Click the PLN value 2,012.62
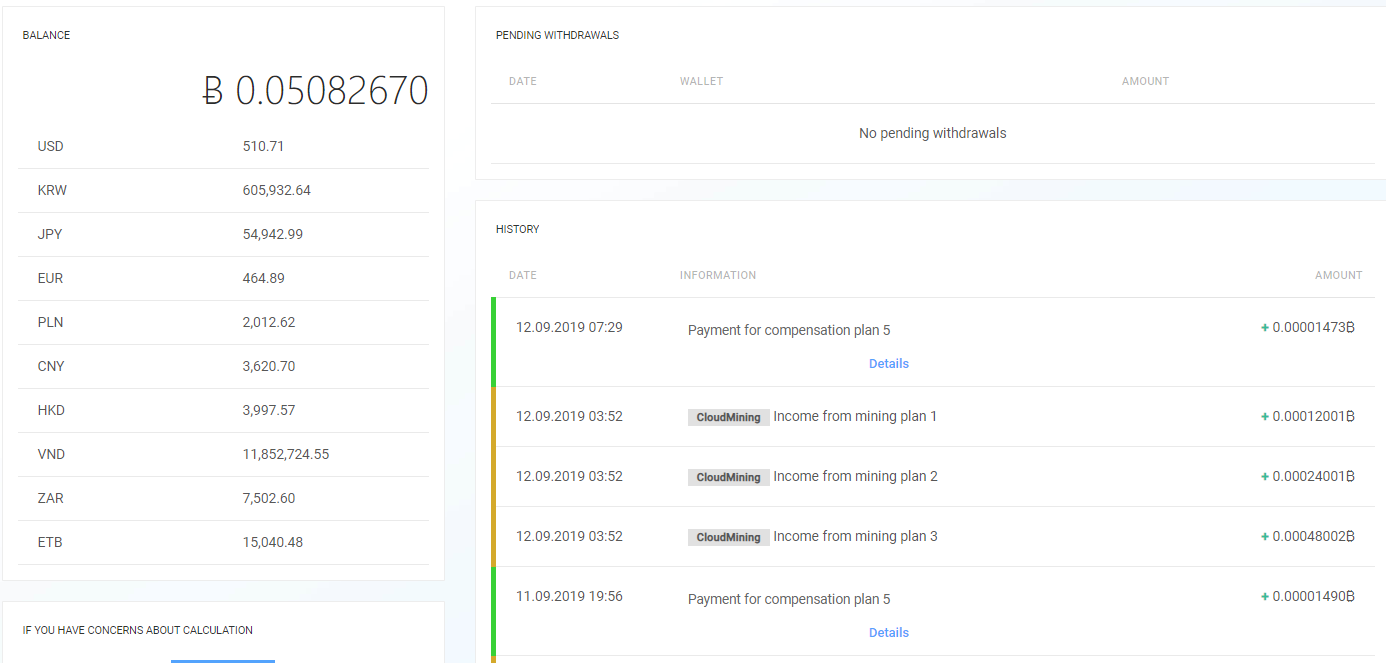1386x663 pixels. tap(268, 322)
